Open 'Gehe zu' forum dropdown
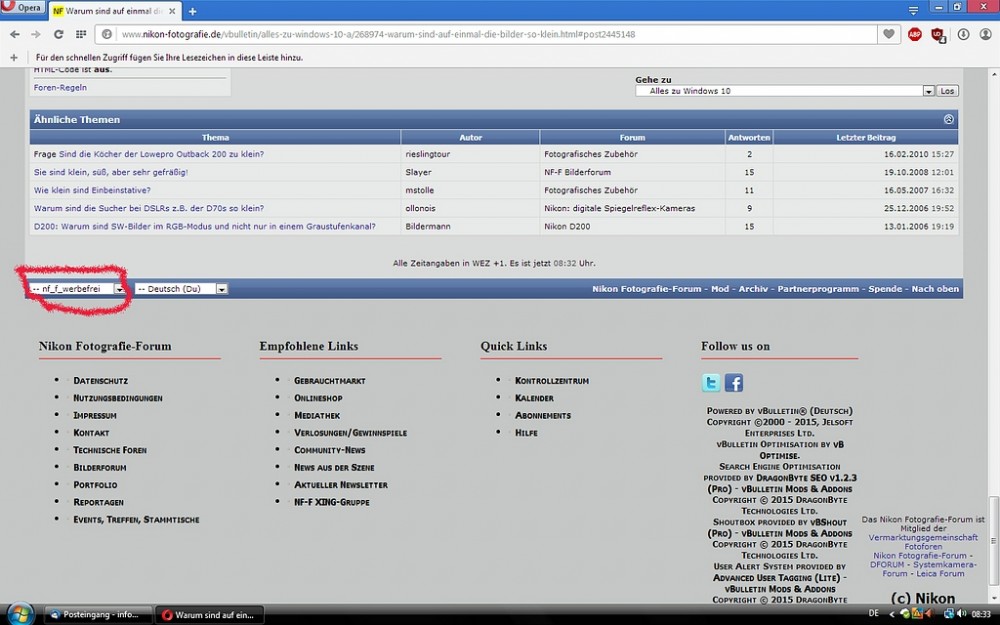 coord(784,91)
